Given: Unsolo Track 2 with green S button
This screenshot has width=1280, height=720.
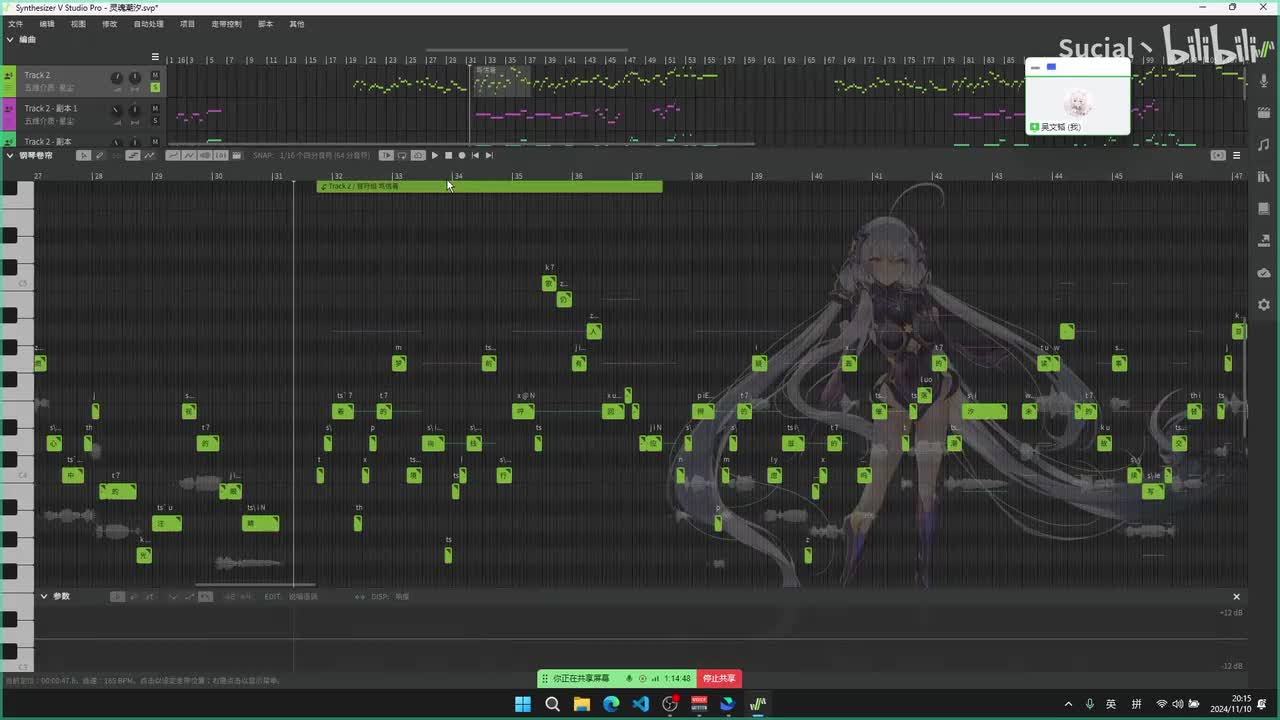Looking at the screenshot, I should click(x=155, y=87).
